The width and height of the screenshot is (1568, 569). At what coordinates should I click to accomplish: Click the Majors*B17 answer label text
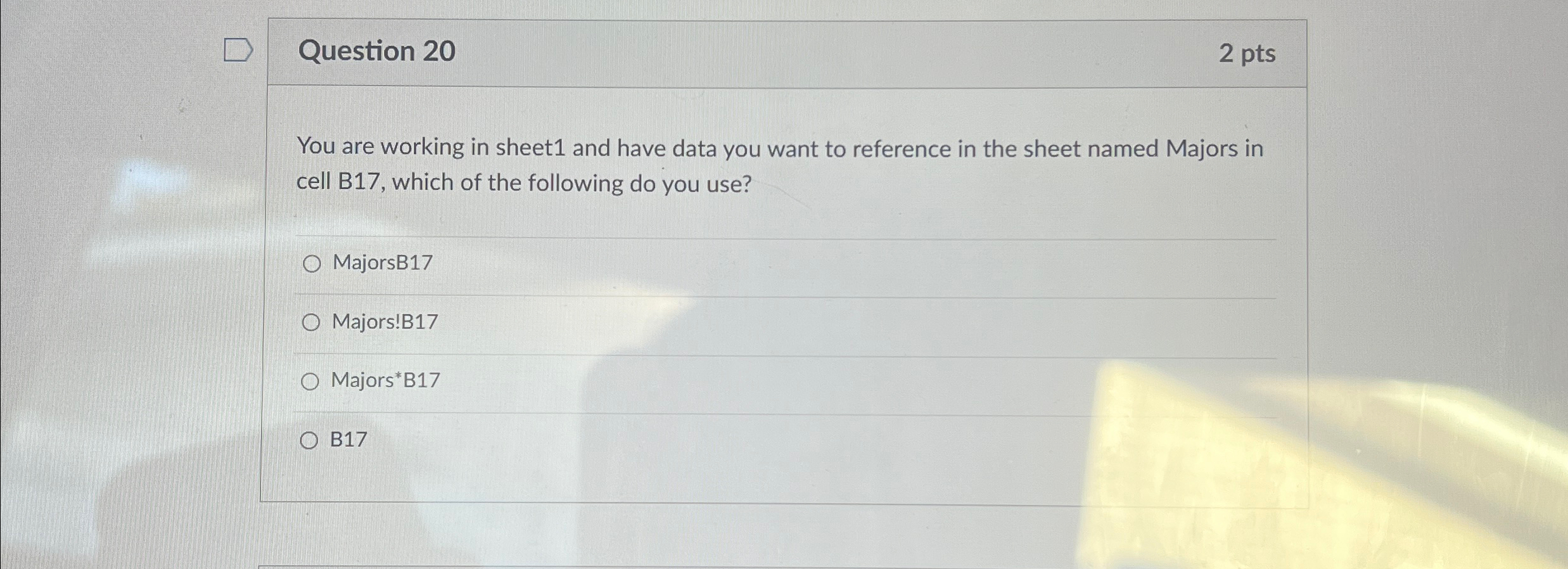[385, 380]
